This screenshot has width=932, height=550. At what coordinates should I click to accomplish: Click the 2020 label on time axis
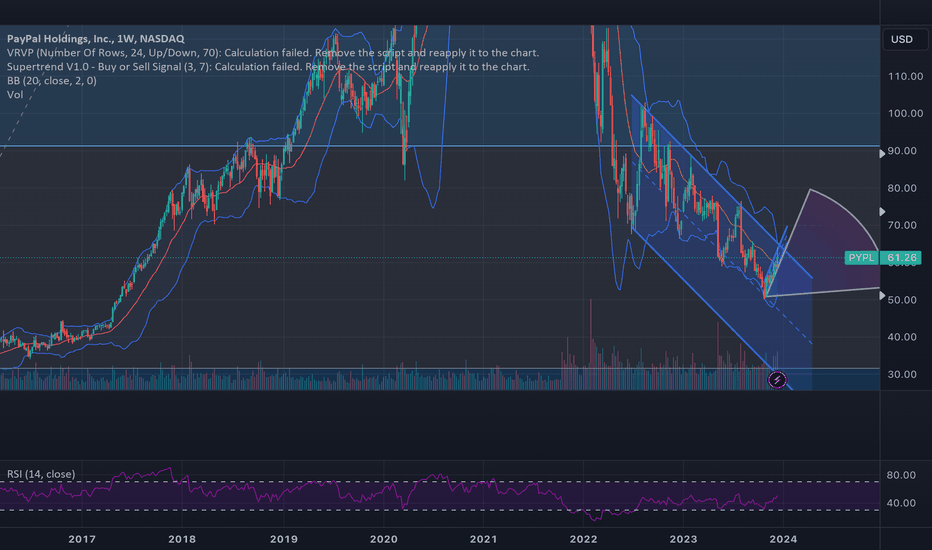(383, 539)
